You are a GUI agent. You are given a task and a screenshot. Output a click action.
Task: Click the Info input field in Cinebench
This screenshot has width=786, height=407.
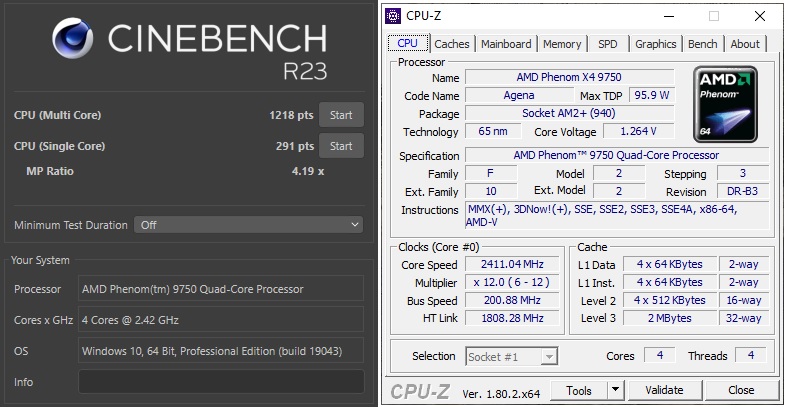[x=221, y=382]
